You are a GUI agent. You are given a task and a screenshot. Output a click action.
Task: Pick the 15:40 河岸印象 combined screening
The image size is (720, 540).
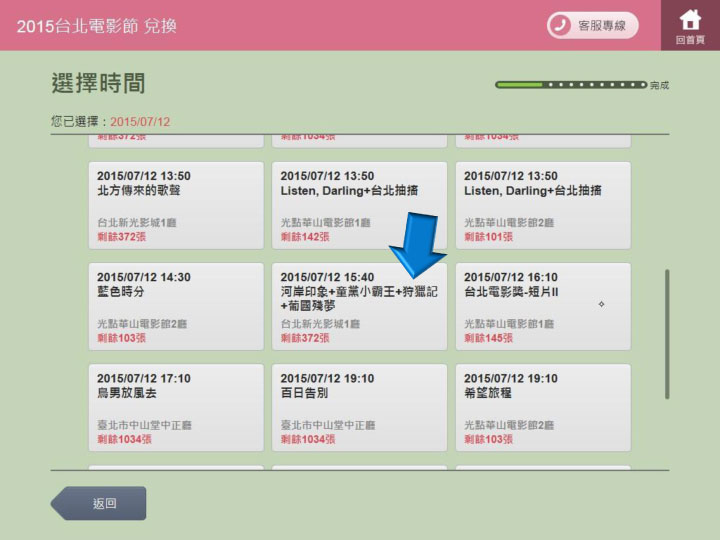click(359, 306)
